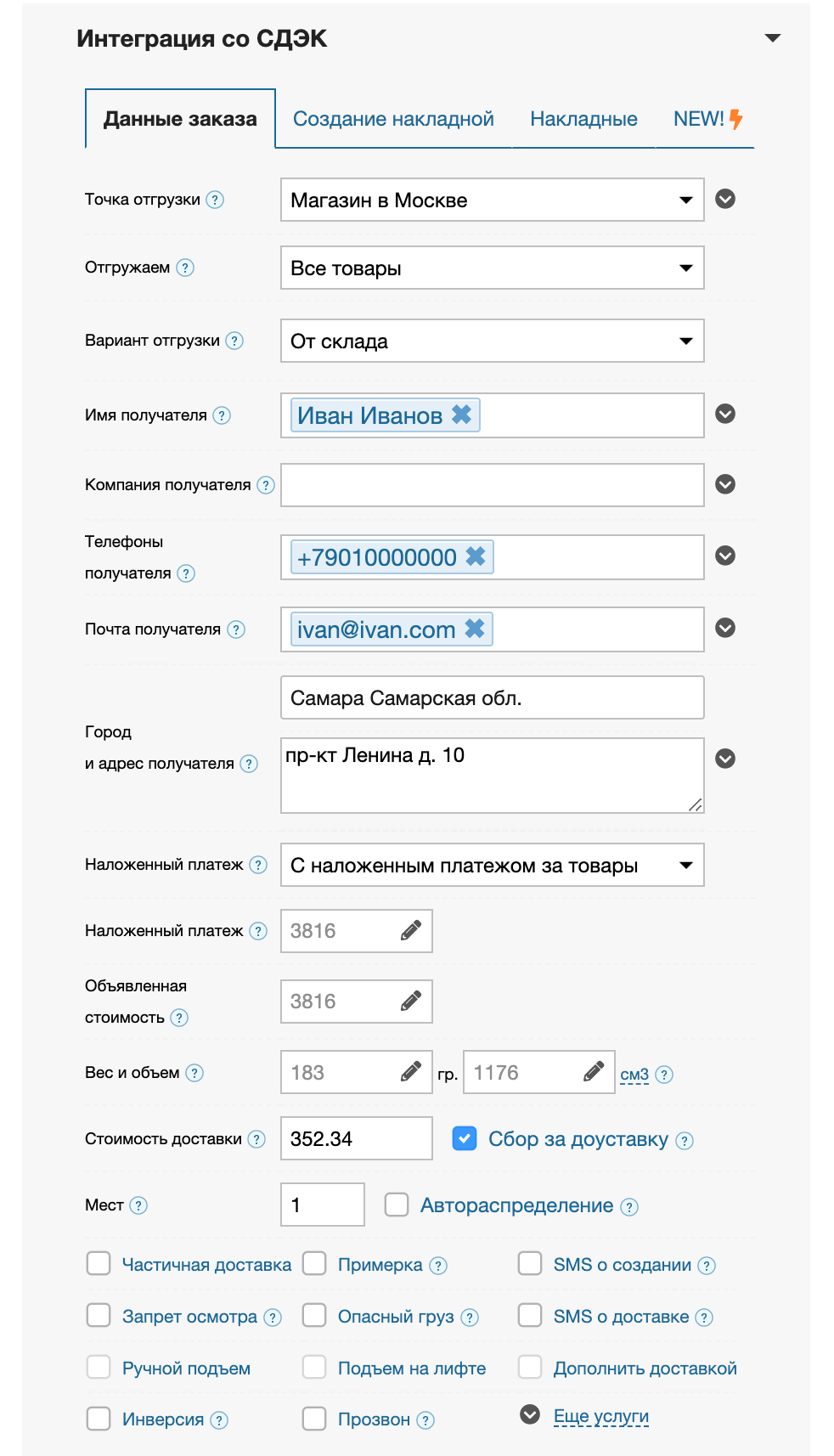This screenshot has width=834, height=1456.
Task: Open the Вариант отгрузки dropdown
Action: 492,341
